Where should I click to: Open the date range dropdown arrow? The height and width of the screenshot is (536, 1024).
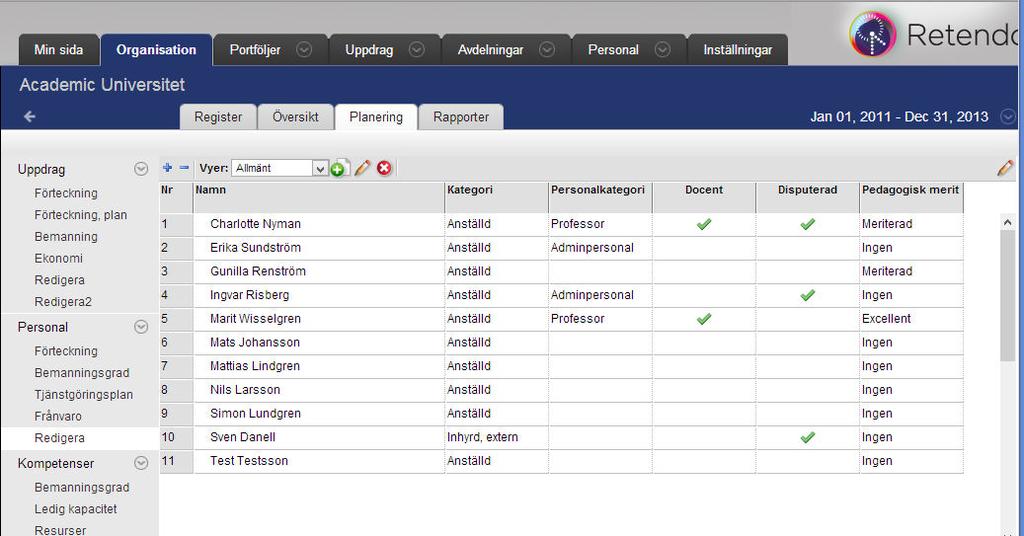tap(1008, 116)
